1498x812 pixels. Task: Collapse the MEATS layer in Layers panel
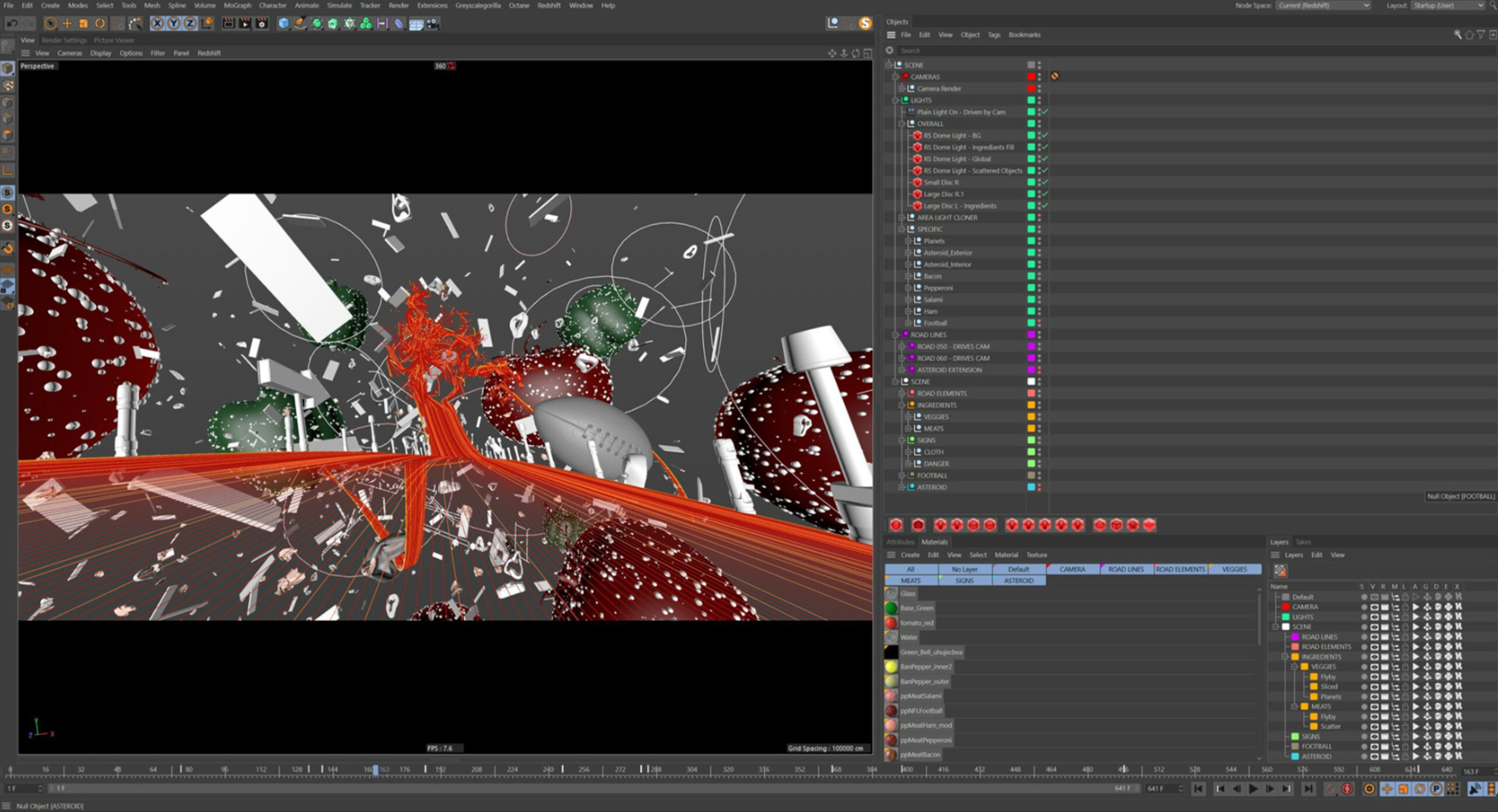point(1295,707)
